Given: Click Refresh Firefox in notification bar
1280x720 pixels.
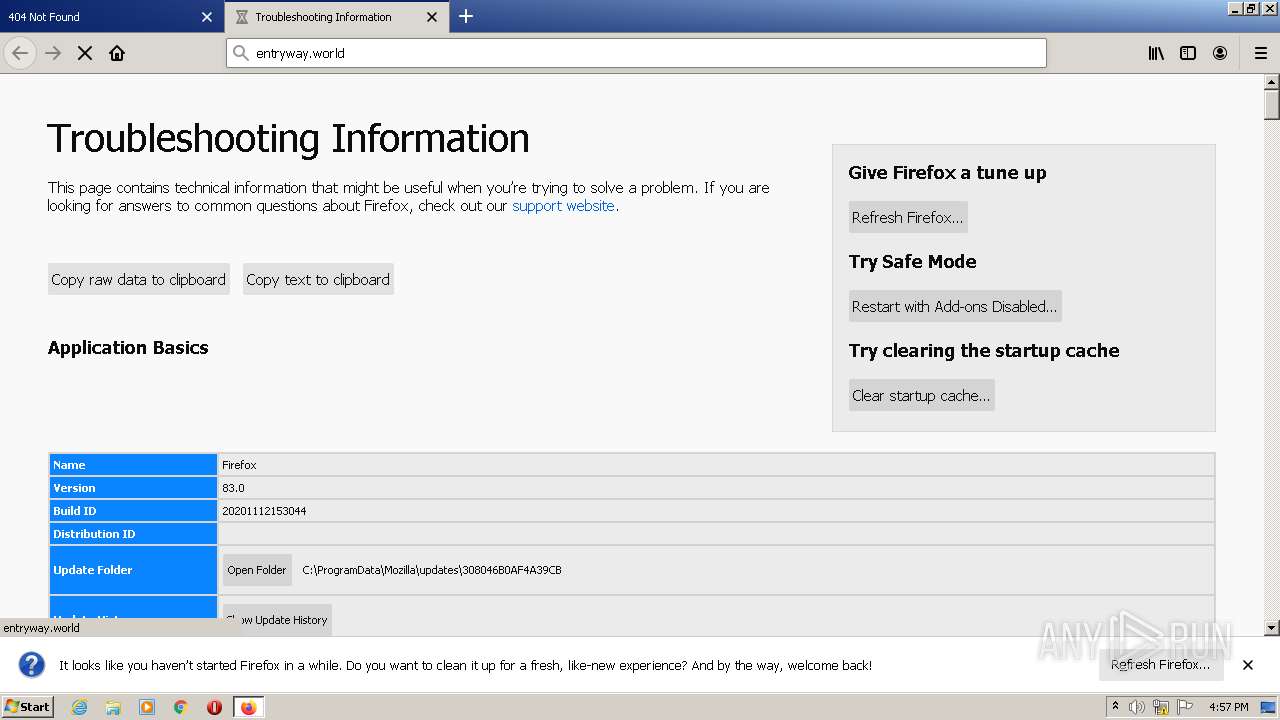Looking at the screenshot, I should pyautogui.click(x=1160, y=665).
